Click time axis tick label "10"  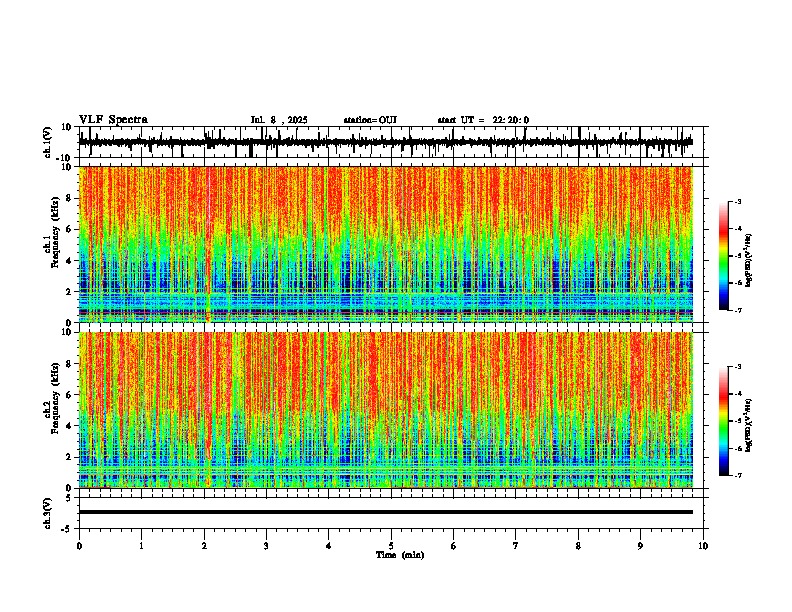coord(703,546)
